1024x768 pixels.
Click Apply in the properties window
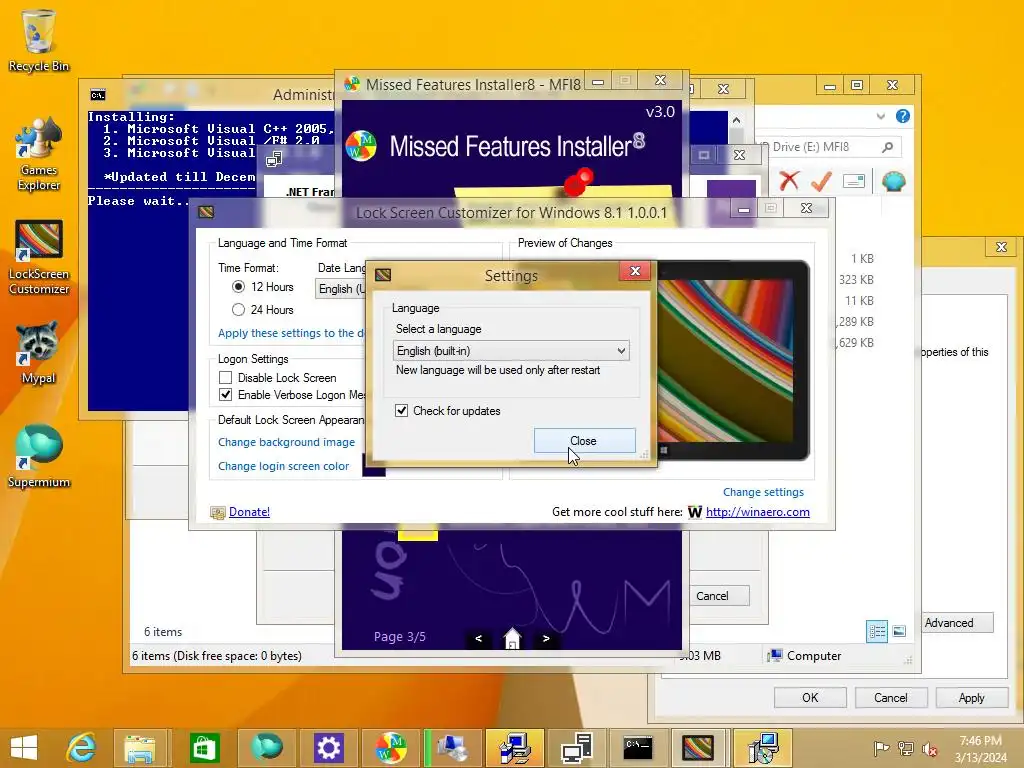tap(971, 697)
